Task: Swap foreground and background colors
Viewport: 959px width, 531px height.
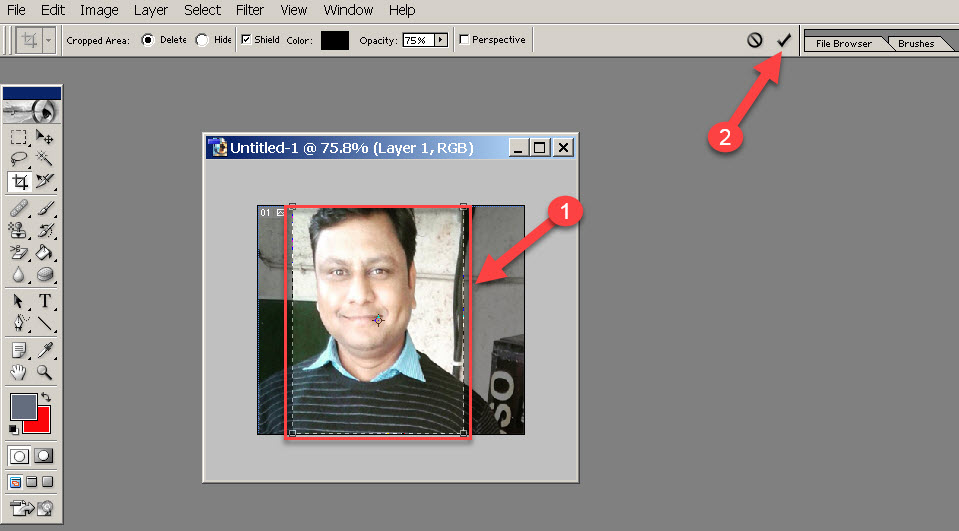Action: pos(46,397)
